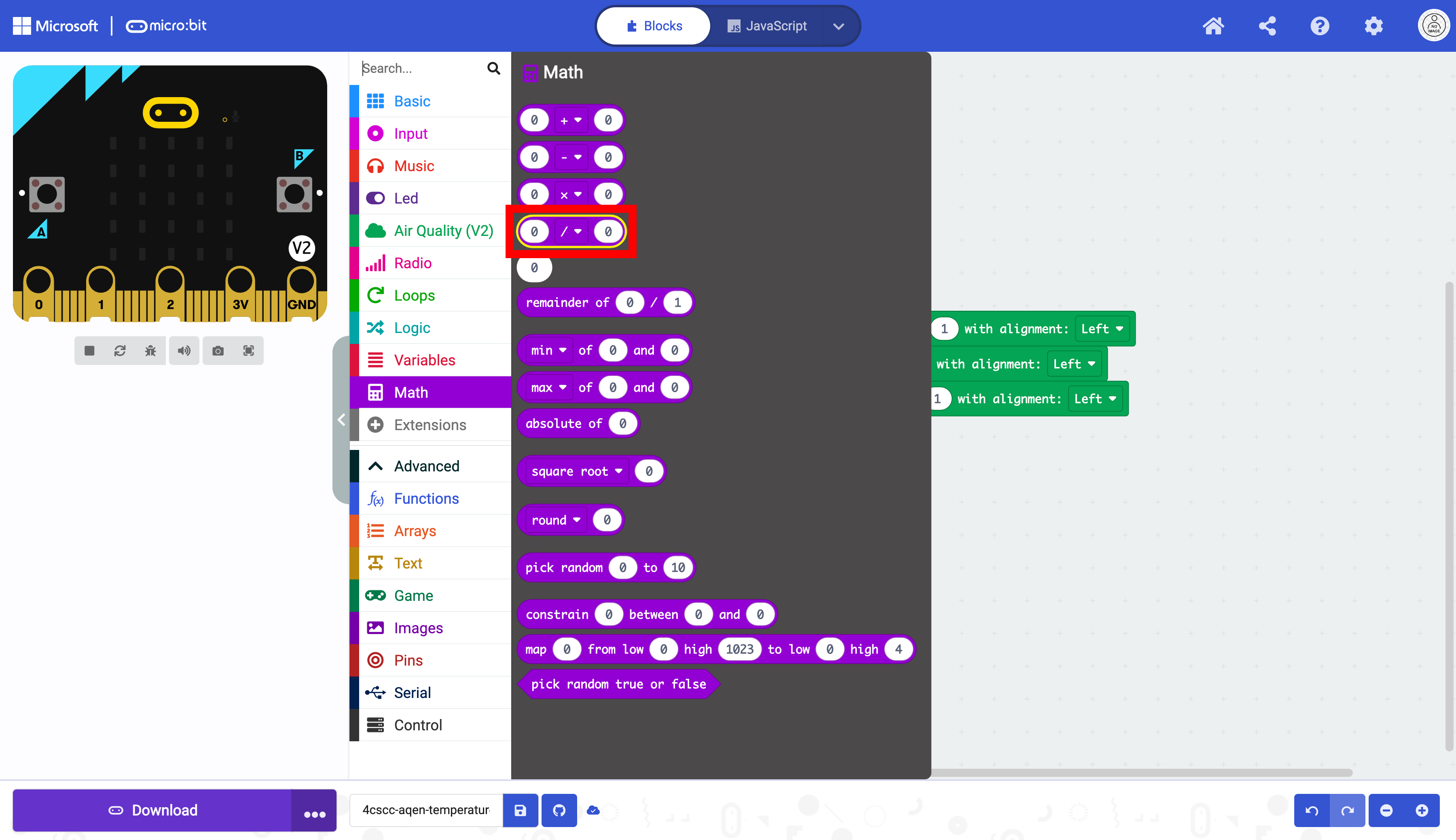Stop the simulator
This screenshot has width=1456, height=840.
(89, 351)
